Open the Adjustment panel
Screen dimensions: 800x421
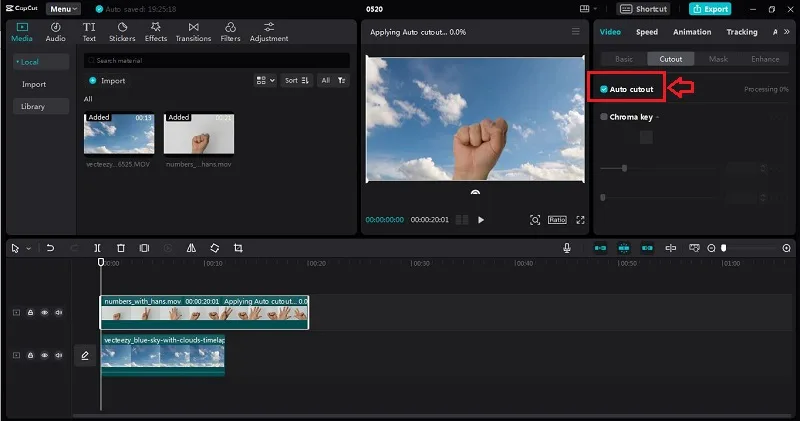[x=269, y=32]
